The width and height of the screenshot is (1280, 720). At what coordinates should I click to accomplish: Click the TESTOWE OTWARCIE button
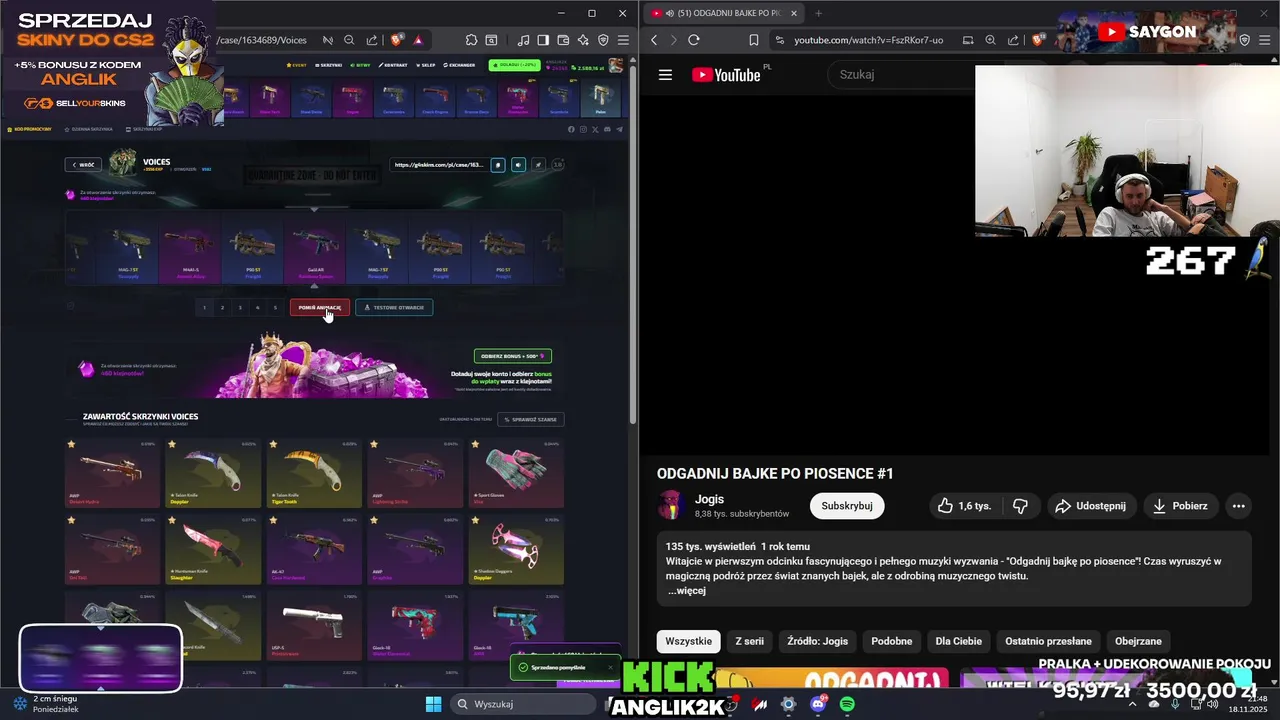pos(394,307)
